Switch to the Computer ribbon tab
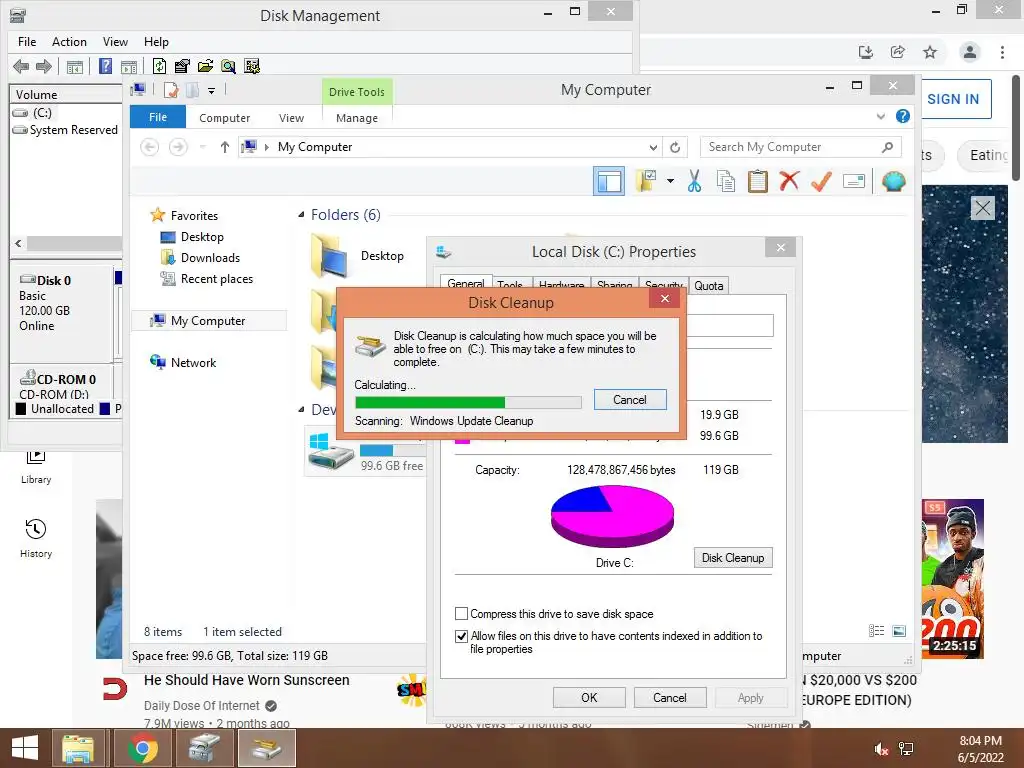The image size is (1024, 768). tap(225, 118)
